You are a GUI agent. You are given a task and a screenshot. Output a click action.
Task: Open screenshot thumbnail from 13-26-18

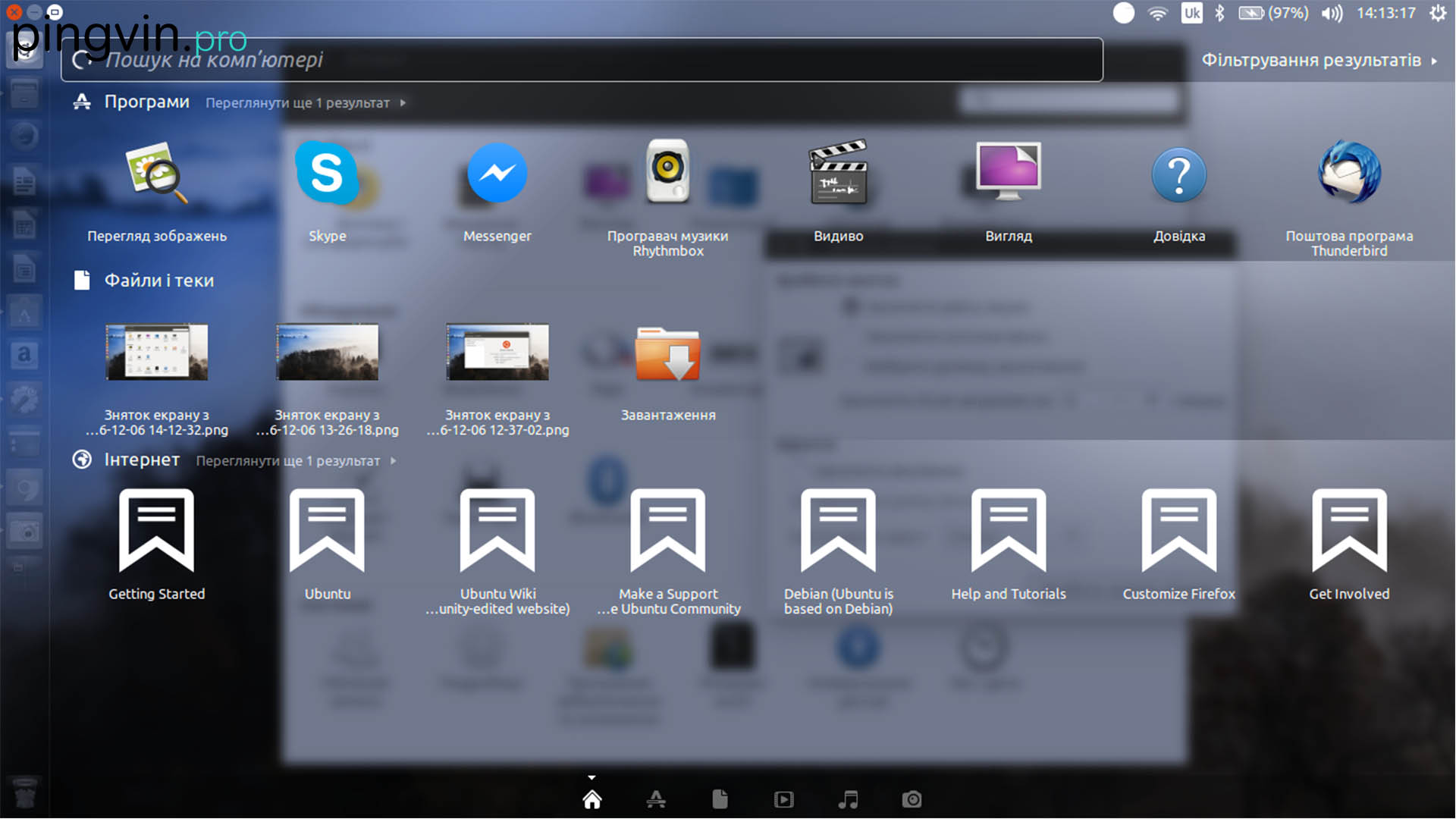click(x=327, y=352)
